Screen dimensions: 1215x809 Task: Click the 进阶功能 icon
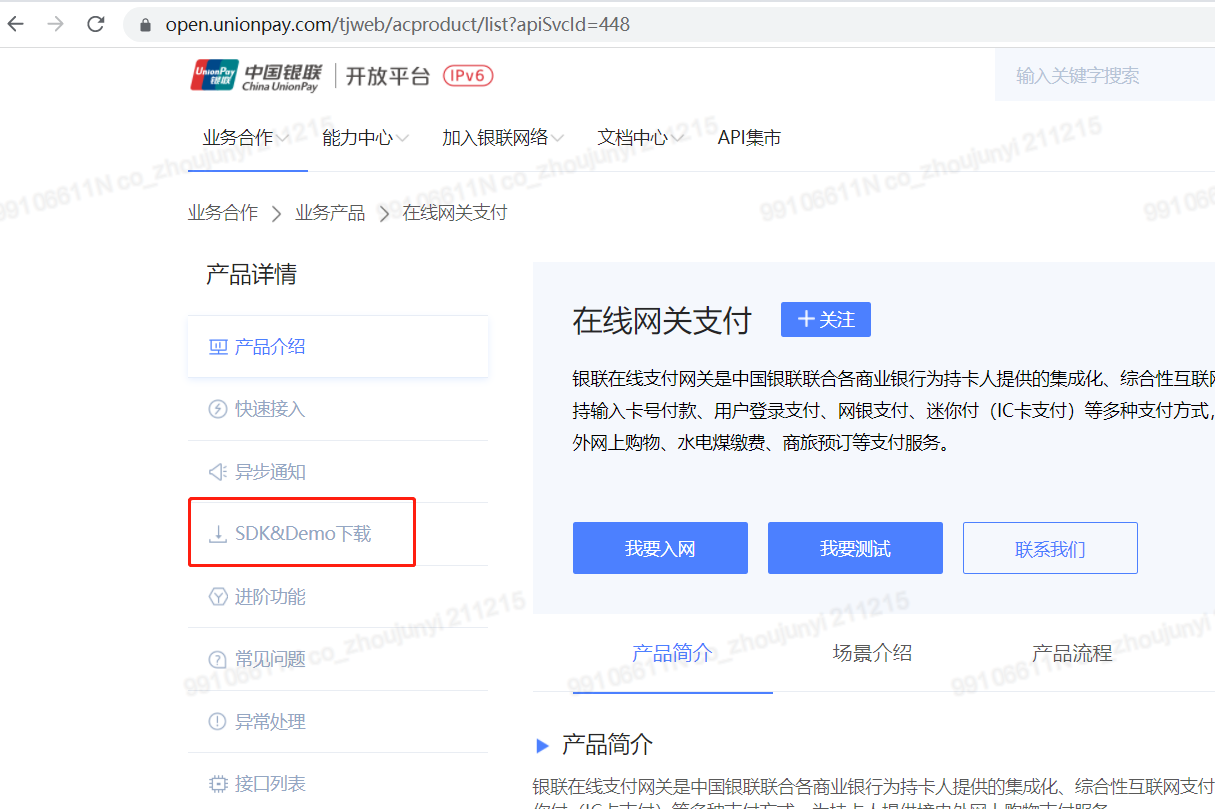click(x=218, y=597)
